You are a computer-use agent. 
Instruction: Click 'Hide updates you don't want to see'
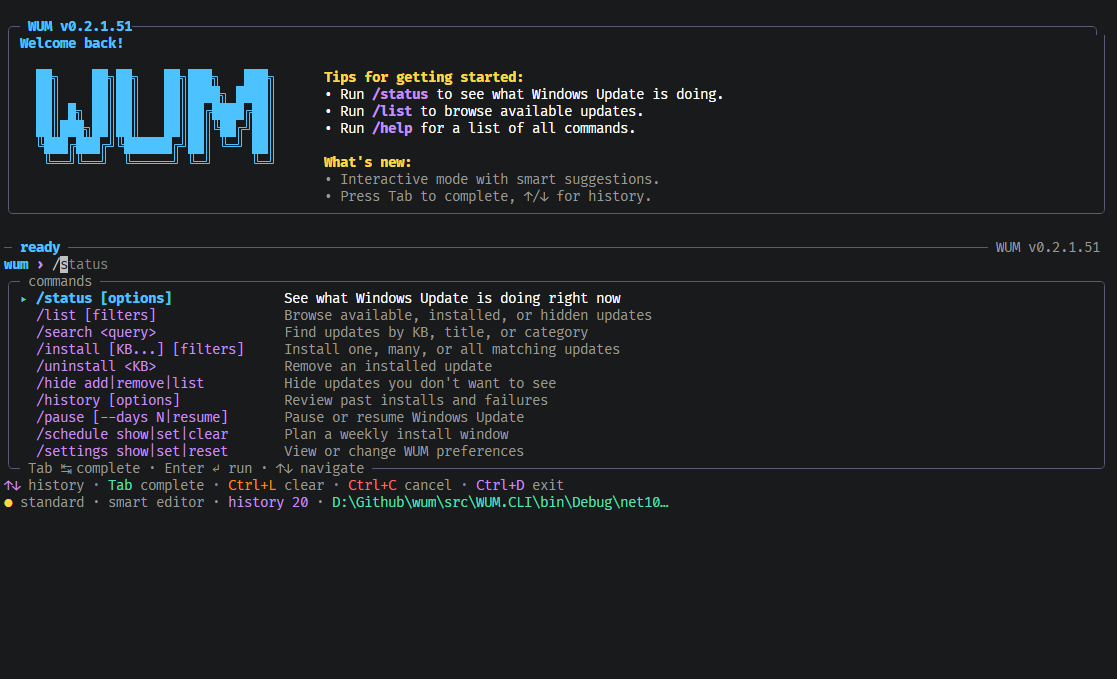pos(420,383)
